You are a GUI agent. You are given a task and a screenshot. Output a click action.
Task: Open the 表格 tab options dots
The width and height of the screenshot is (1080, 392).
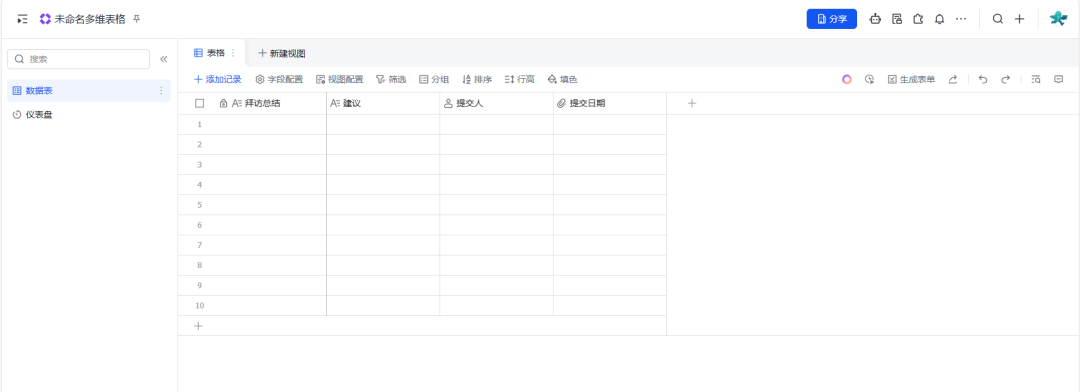click(233, 53)
